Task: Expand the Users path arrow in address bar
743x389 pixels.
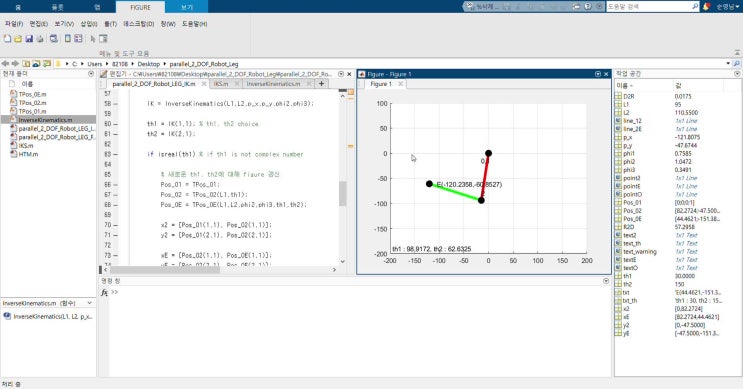Action: click(108, 63)
